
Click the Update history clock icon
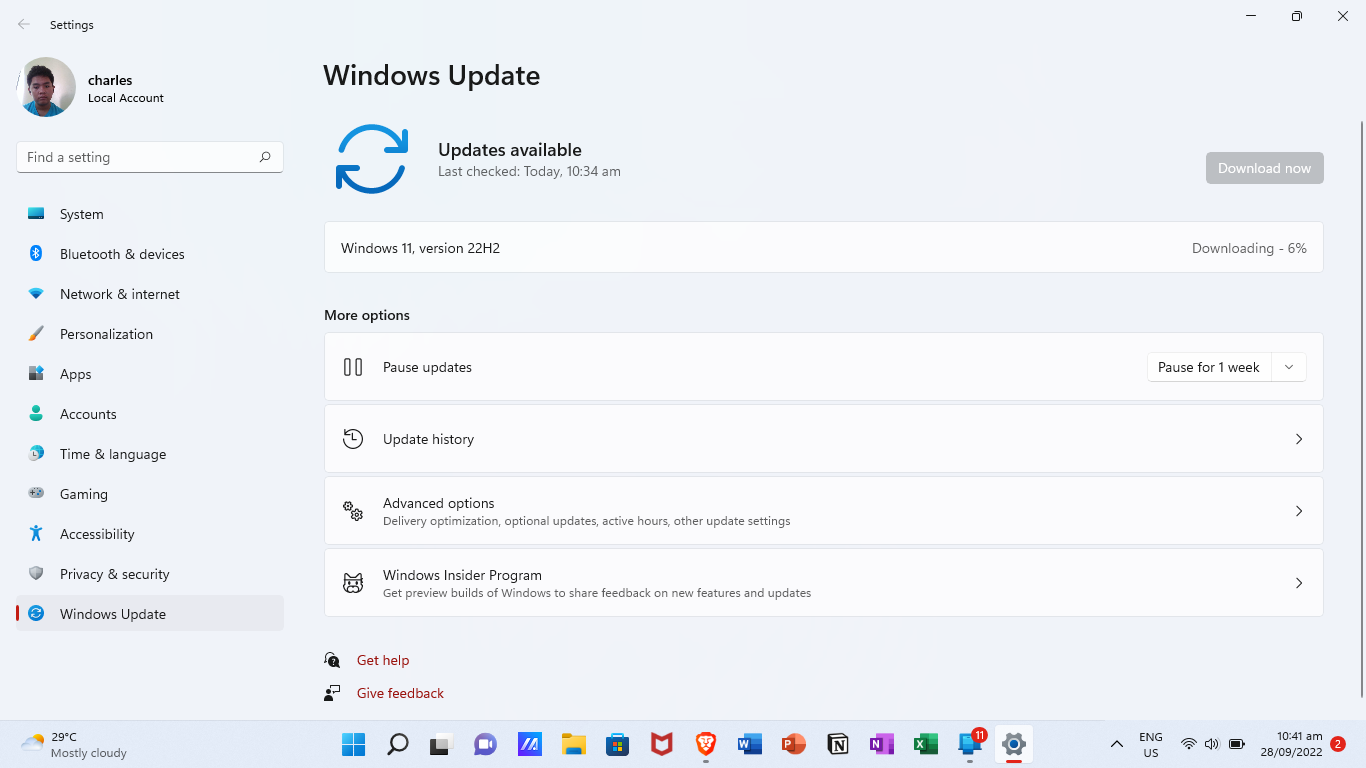click(x=353, y=439)
